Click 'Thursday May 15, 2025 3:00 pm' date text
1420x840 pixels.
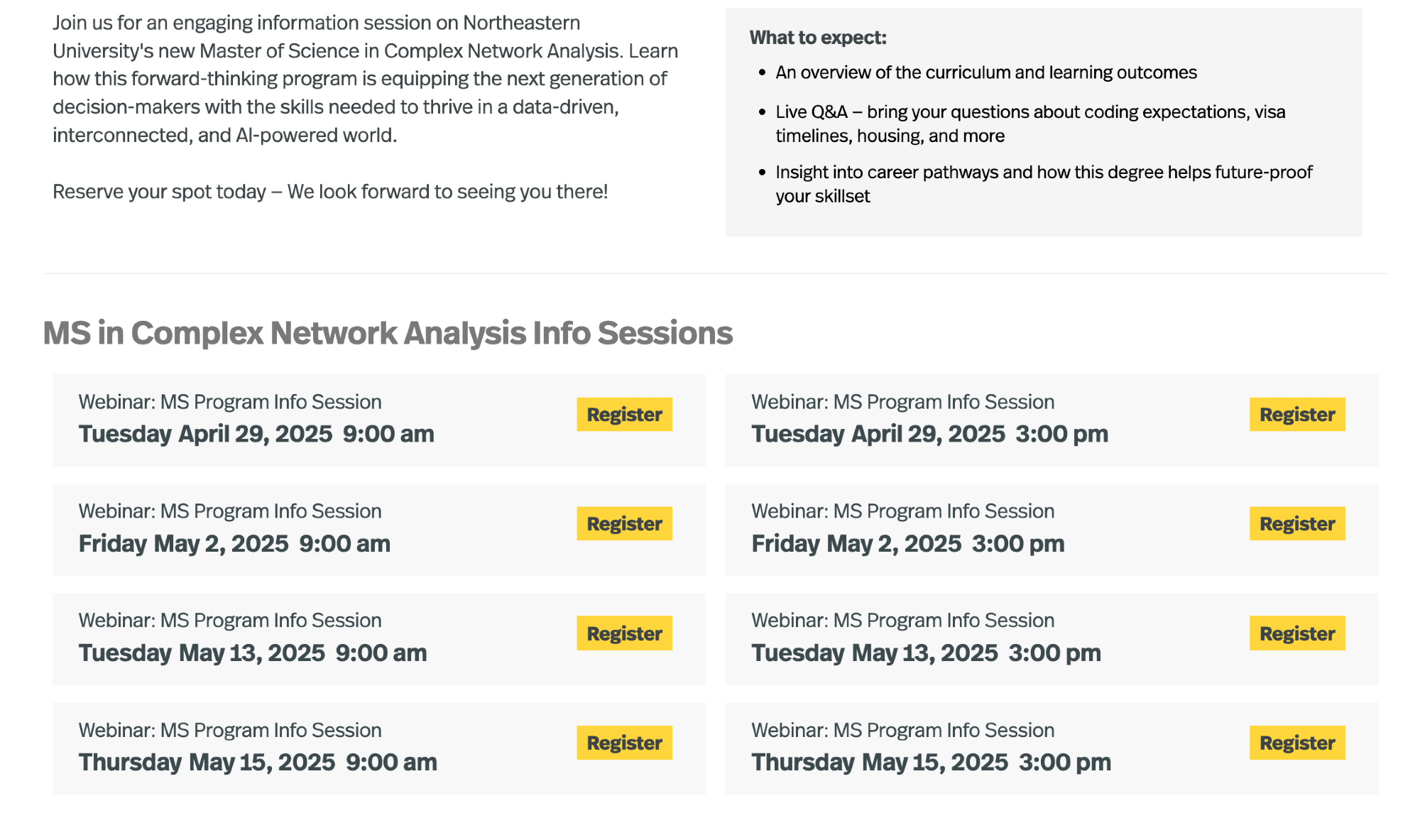931,762
